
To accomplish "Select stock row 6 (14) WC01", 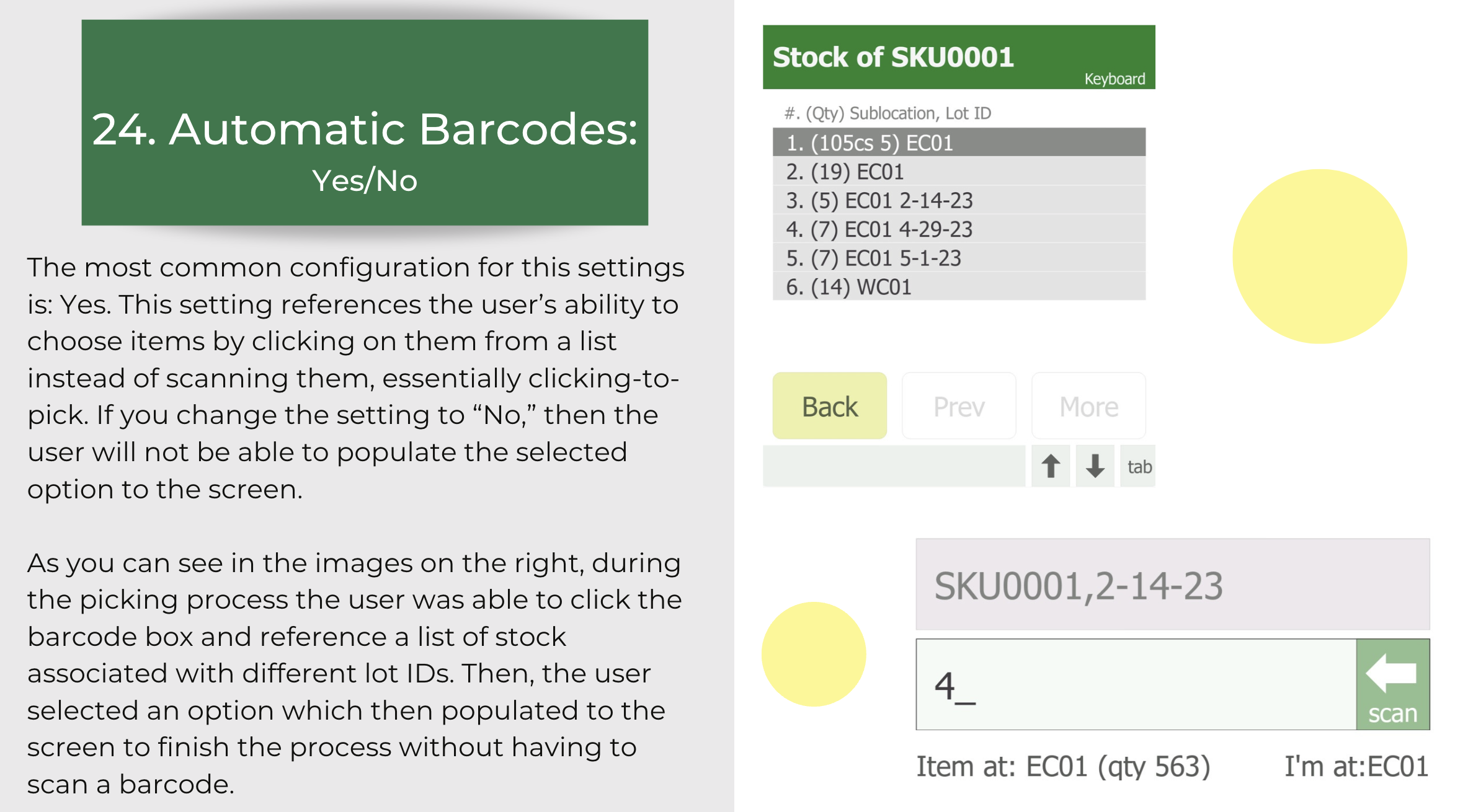I will [x=959, y=286].
